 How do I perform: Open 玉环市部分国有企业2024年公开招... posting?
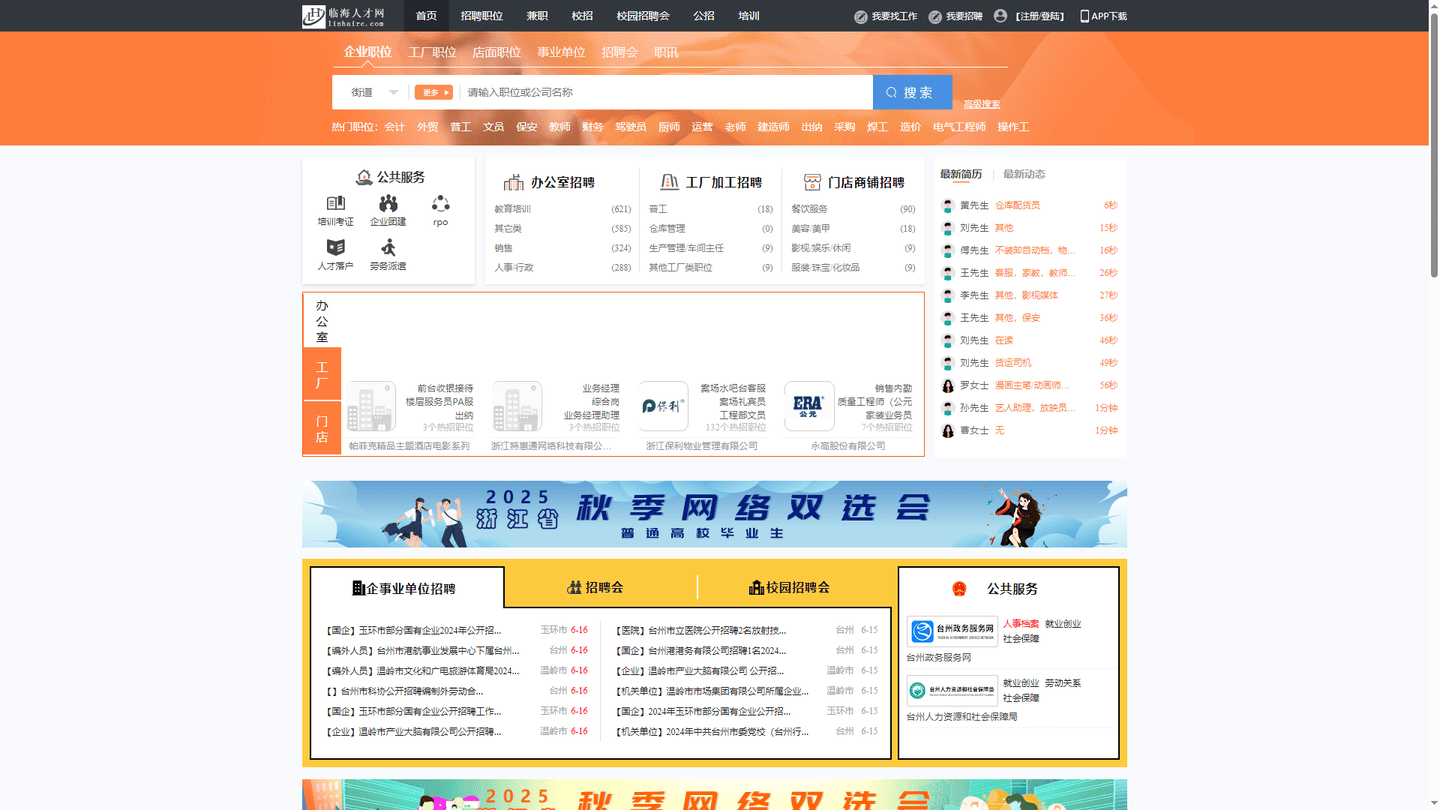coord(414,630)
